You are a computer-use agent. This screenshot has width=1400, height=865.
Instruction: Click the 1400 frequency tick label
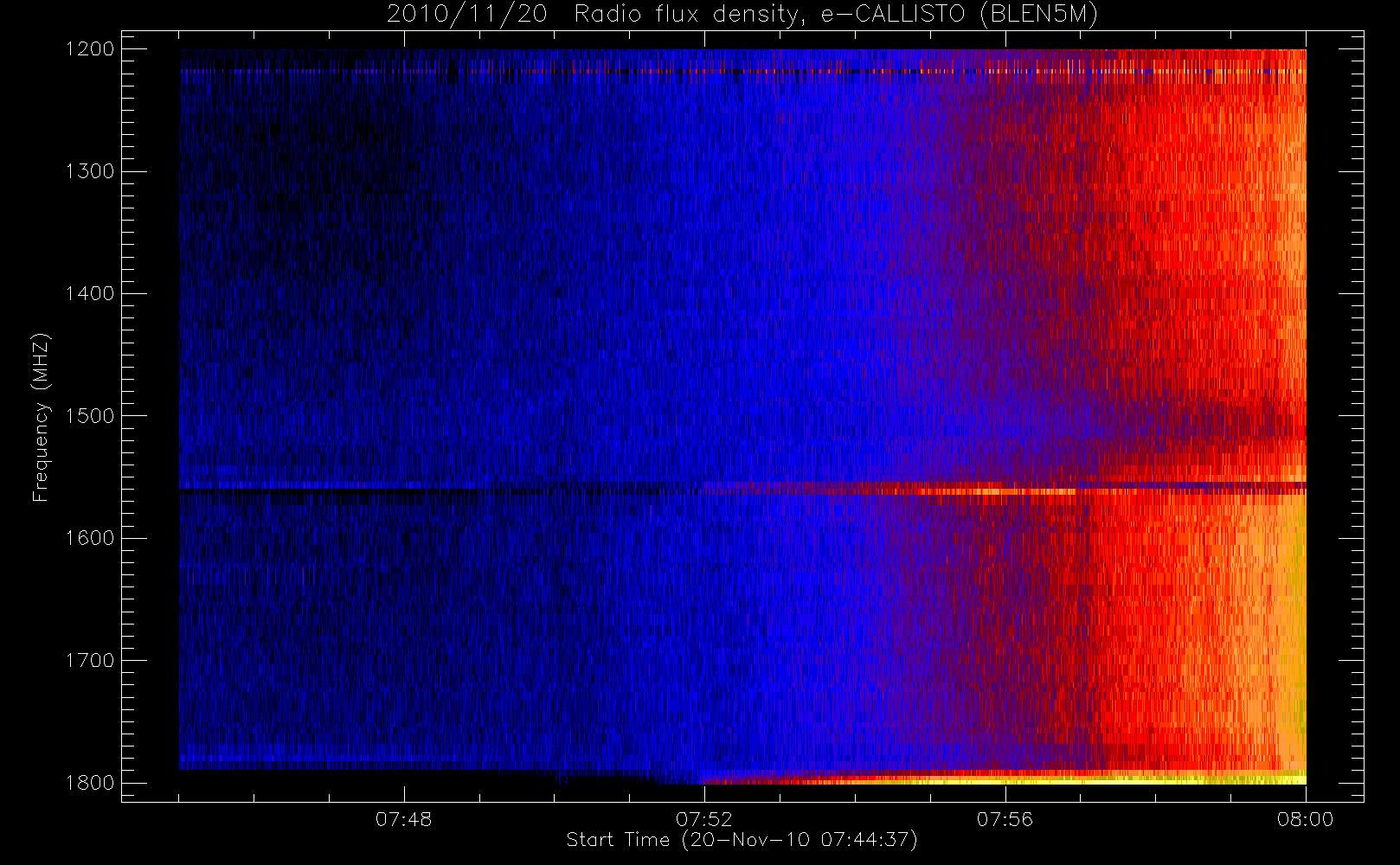pos(90,294)
